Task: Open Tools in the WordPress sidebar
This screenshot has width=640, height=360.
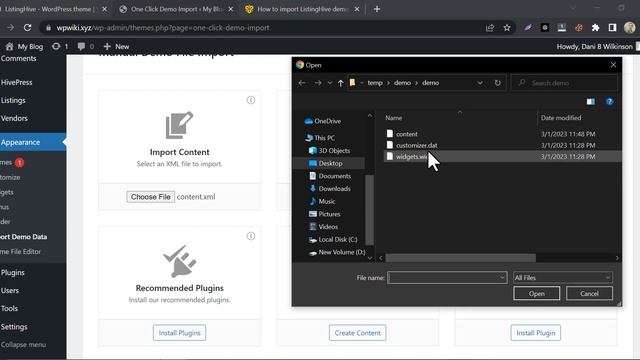Action: [9, 309]
